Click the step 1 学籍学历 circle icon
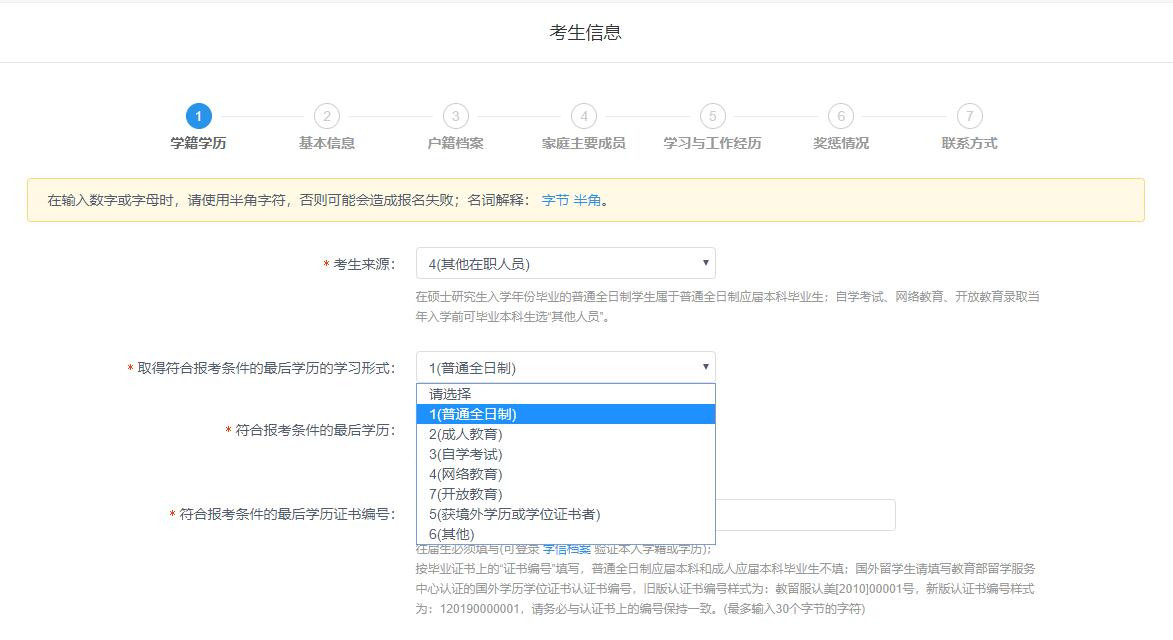Screen dimensions: 1173x640 click(x=198, y=117)
